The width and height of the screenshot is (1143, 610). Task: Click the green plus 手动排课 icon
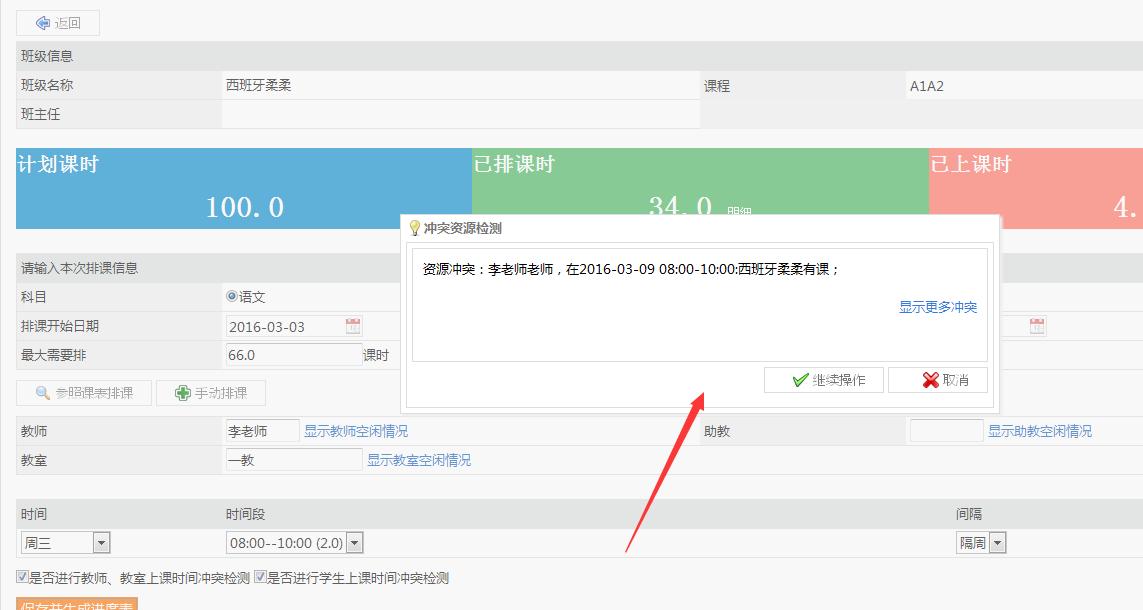pos(182,394)
